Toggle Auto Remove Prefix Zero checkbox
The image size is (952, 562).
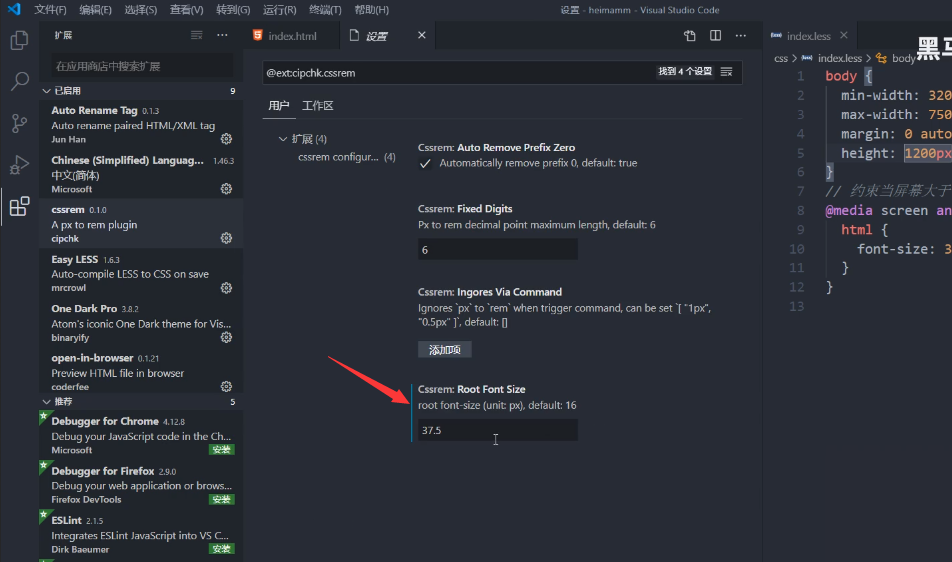coord(425,163)
